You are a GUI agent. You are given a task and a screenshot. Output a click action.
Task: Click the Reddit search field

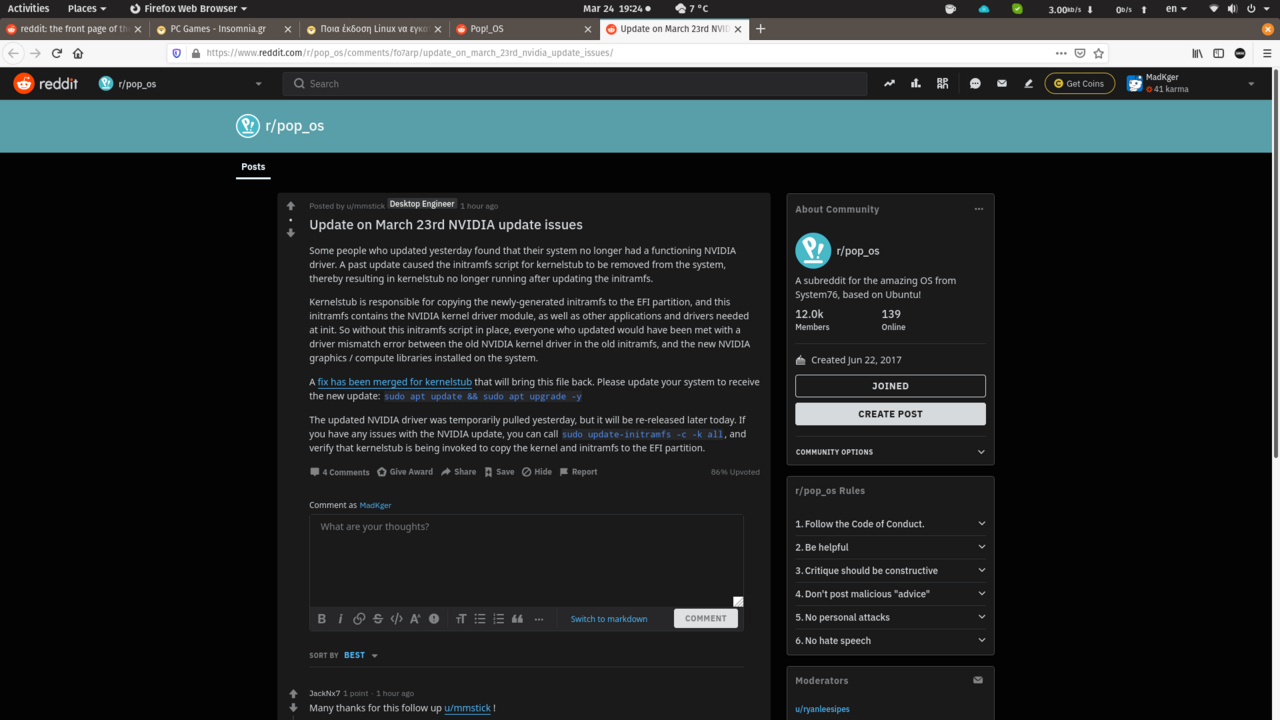click(575, 84)
